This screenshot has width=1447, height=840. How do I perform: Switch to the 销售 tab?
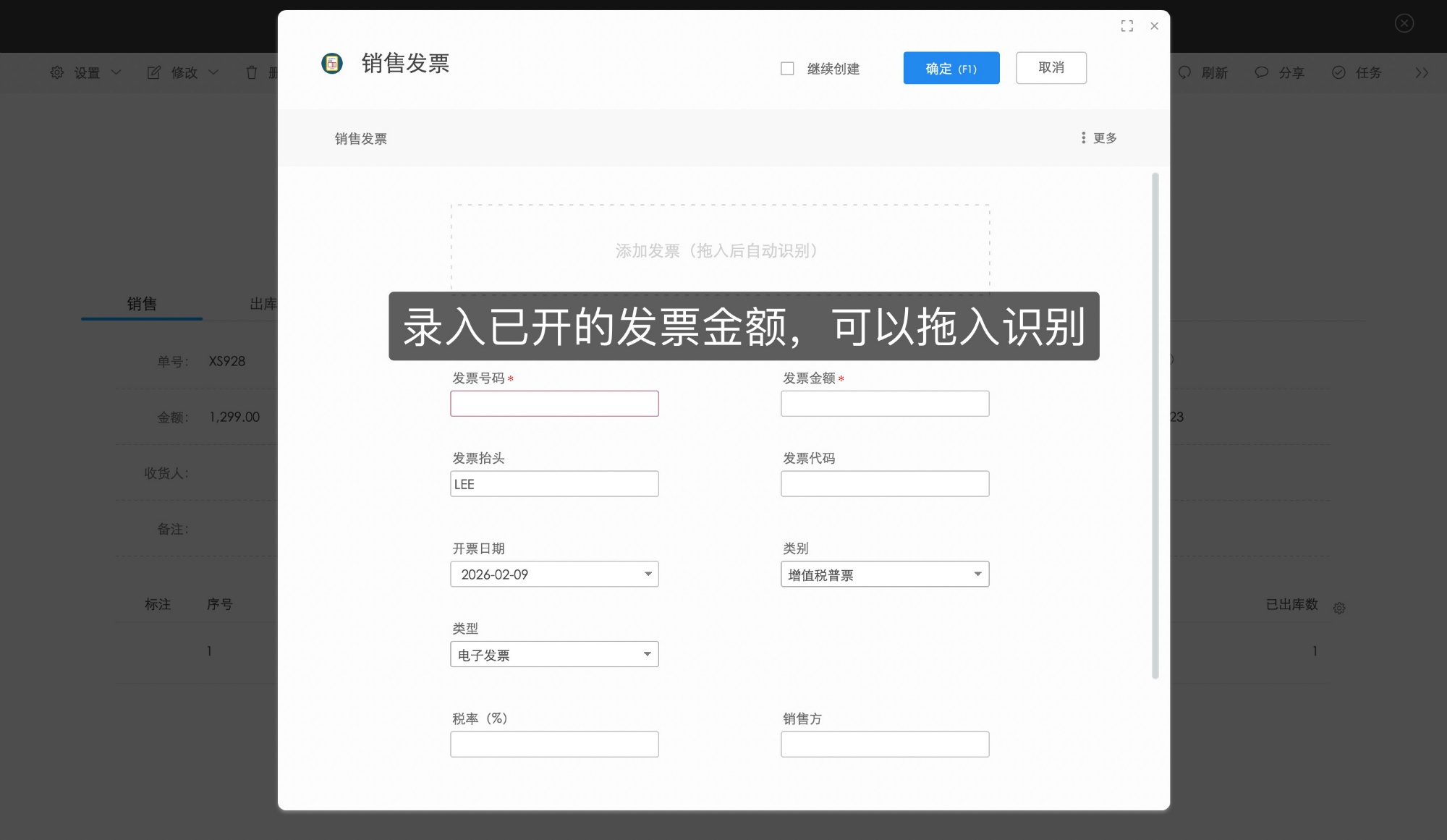[142, 304]
